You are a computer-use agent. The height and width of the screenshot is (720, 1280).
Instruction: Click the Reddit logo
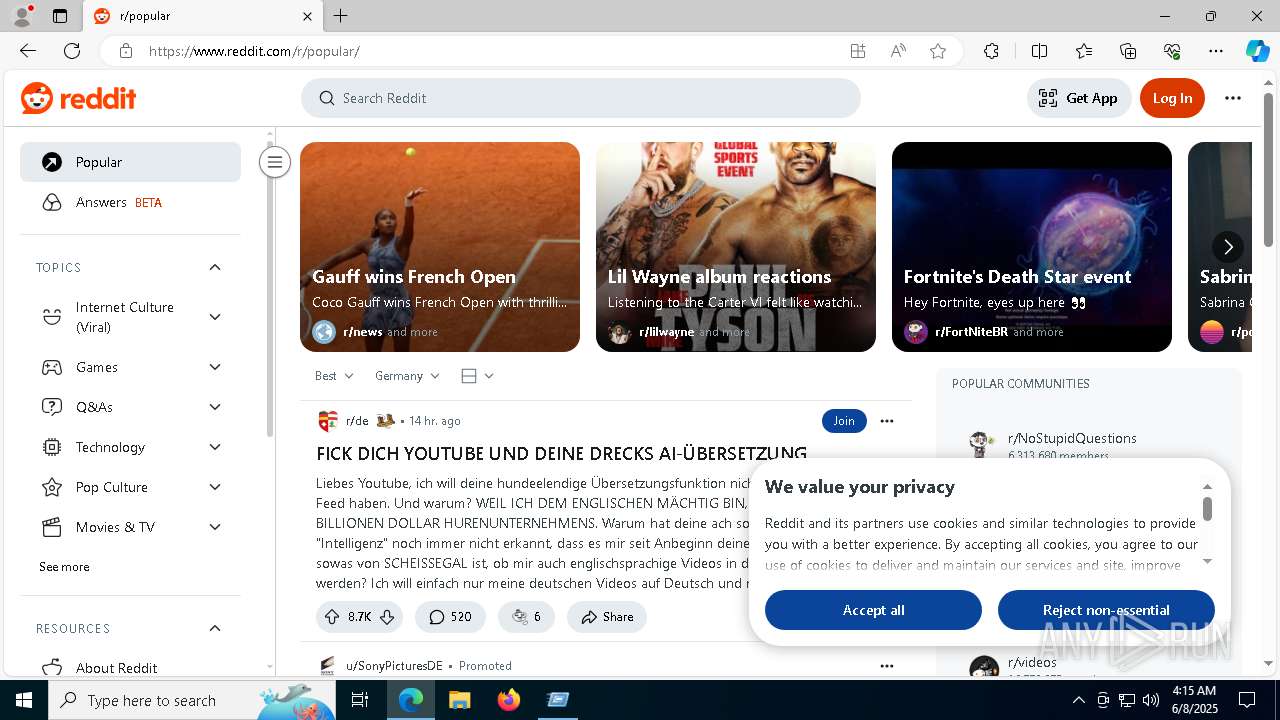click(x=78, y=98)
